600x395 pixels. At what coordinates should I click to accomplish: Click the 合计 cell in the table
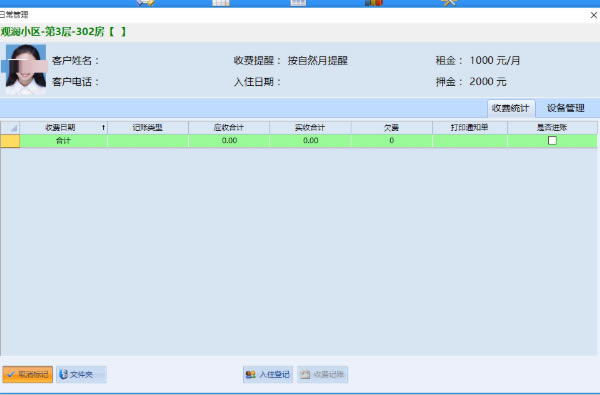coord(64,140)
